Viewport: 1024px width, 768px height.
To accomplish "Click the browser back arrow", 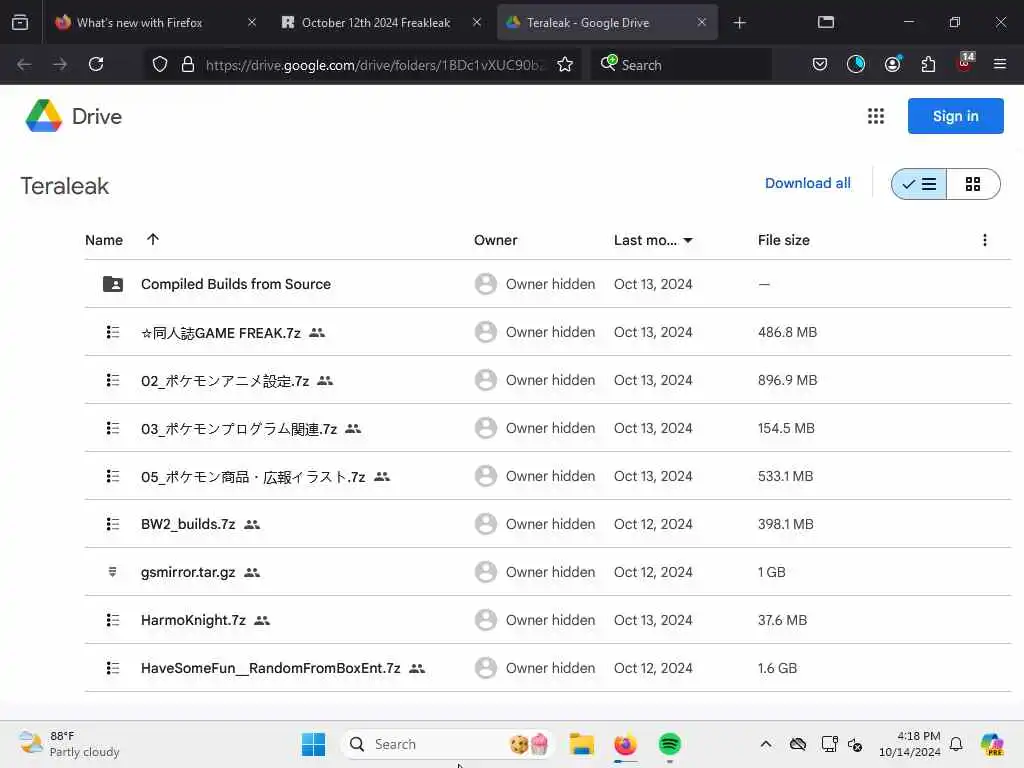I will tap(24, 64).
